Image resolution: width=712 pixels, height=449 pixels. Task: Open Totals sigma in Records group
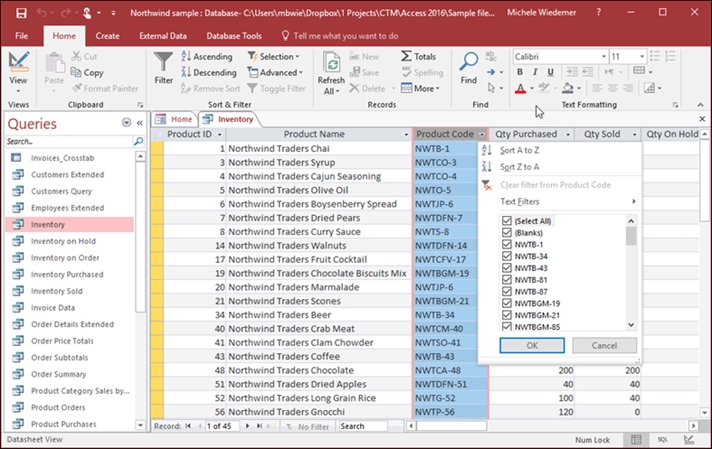(x=418, y=56)
